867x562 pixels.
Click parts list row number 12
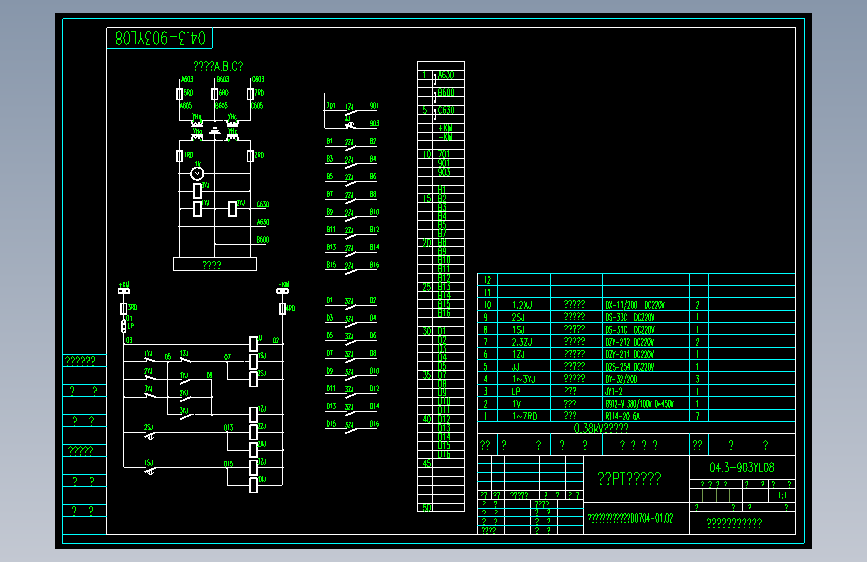[x=487, y=280]
